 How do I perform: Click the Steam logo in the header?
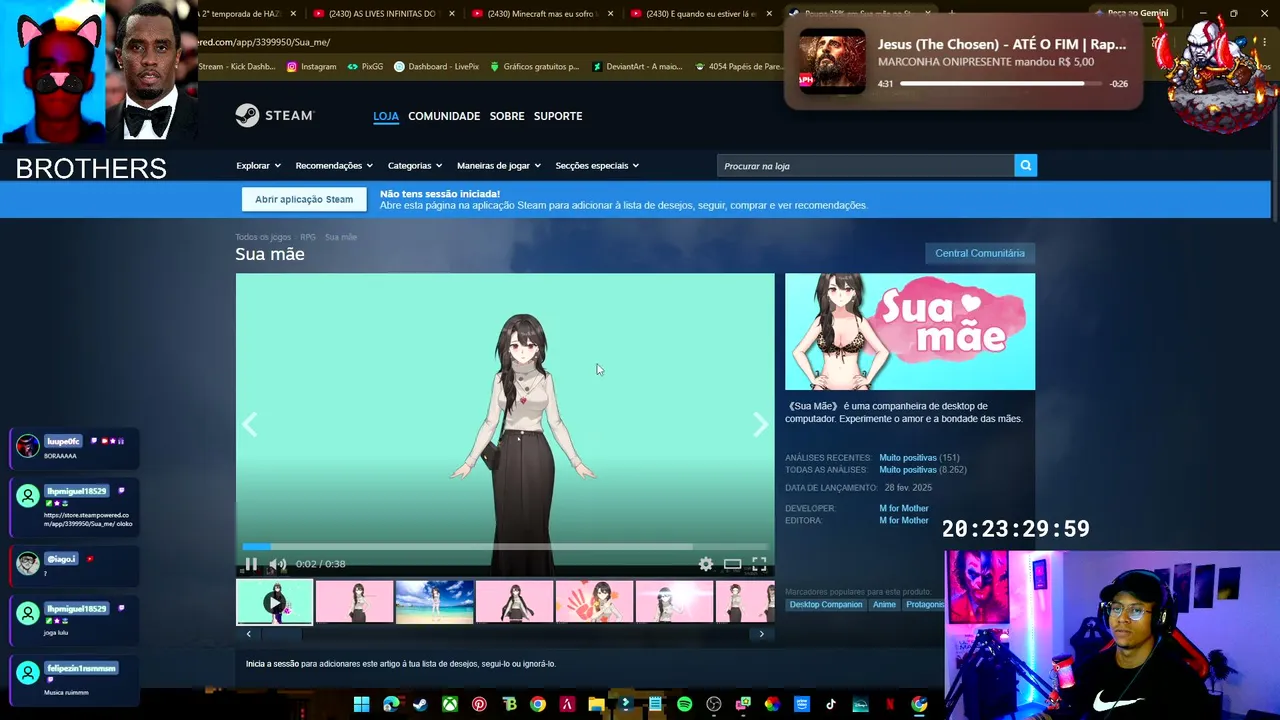coord(274,116)
